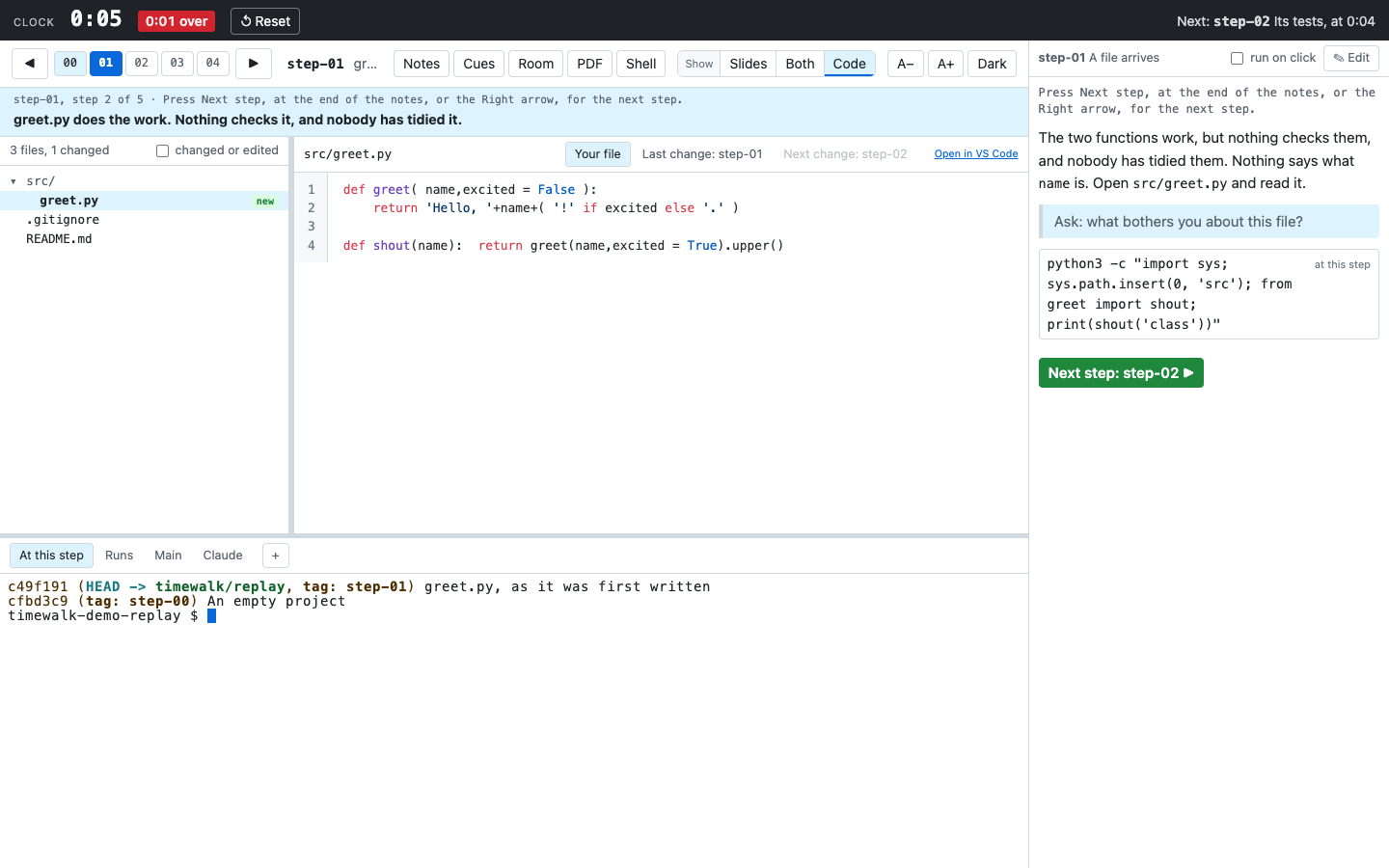Show Slides only
This screenshot has height=868, width=1389.
(x=749, y=64)
